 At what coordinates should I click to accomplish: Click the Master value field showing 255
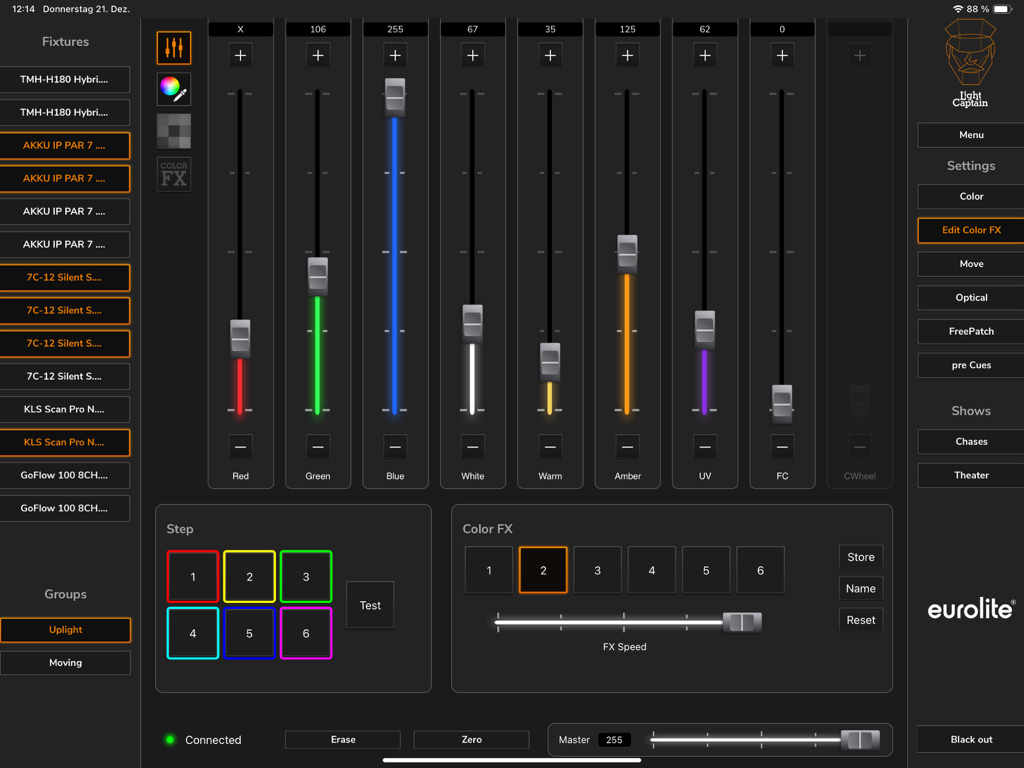pyautogui.click(x=614, y=739)
